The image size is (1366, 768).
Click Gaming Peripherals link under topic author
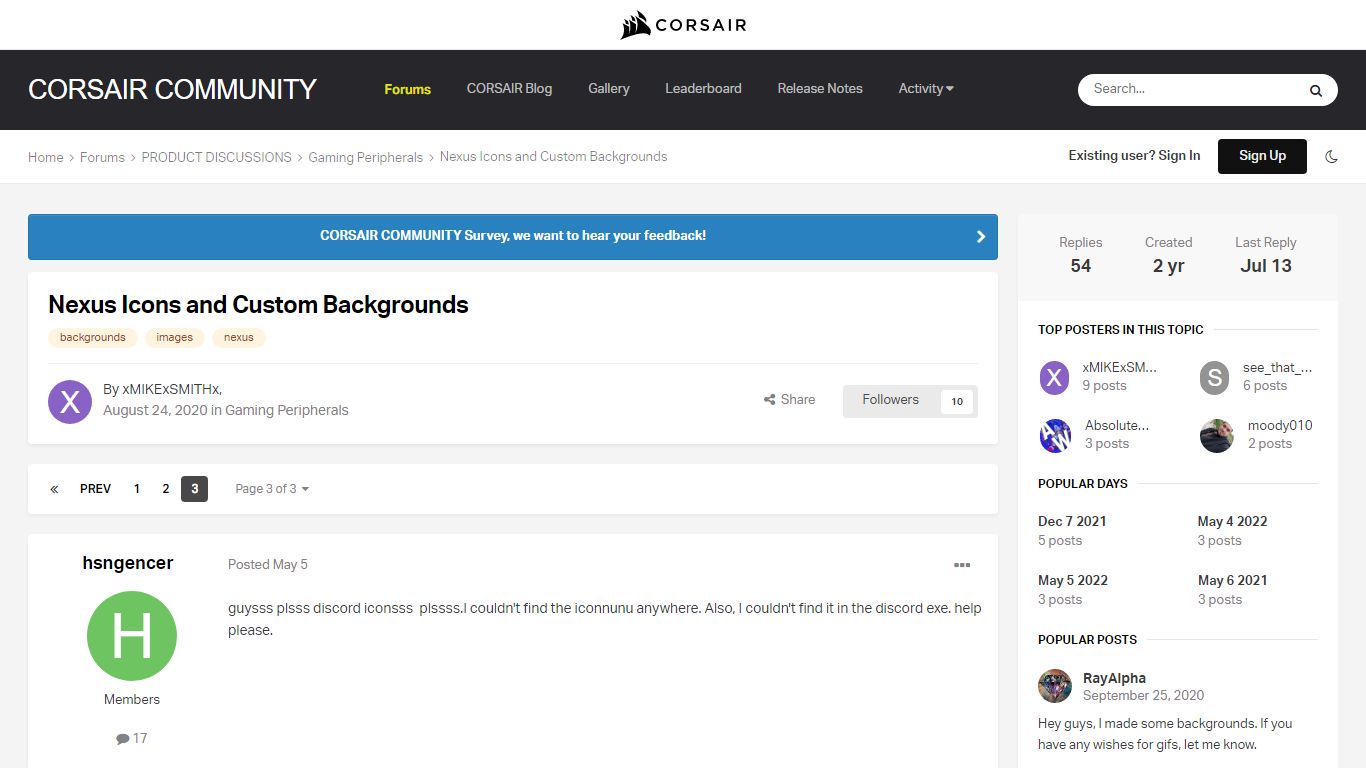pyautogui.click(x=287, y=411)
